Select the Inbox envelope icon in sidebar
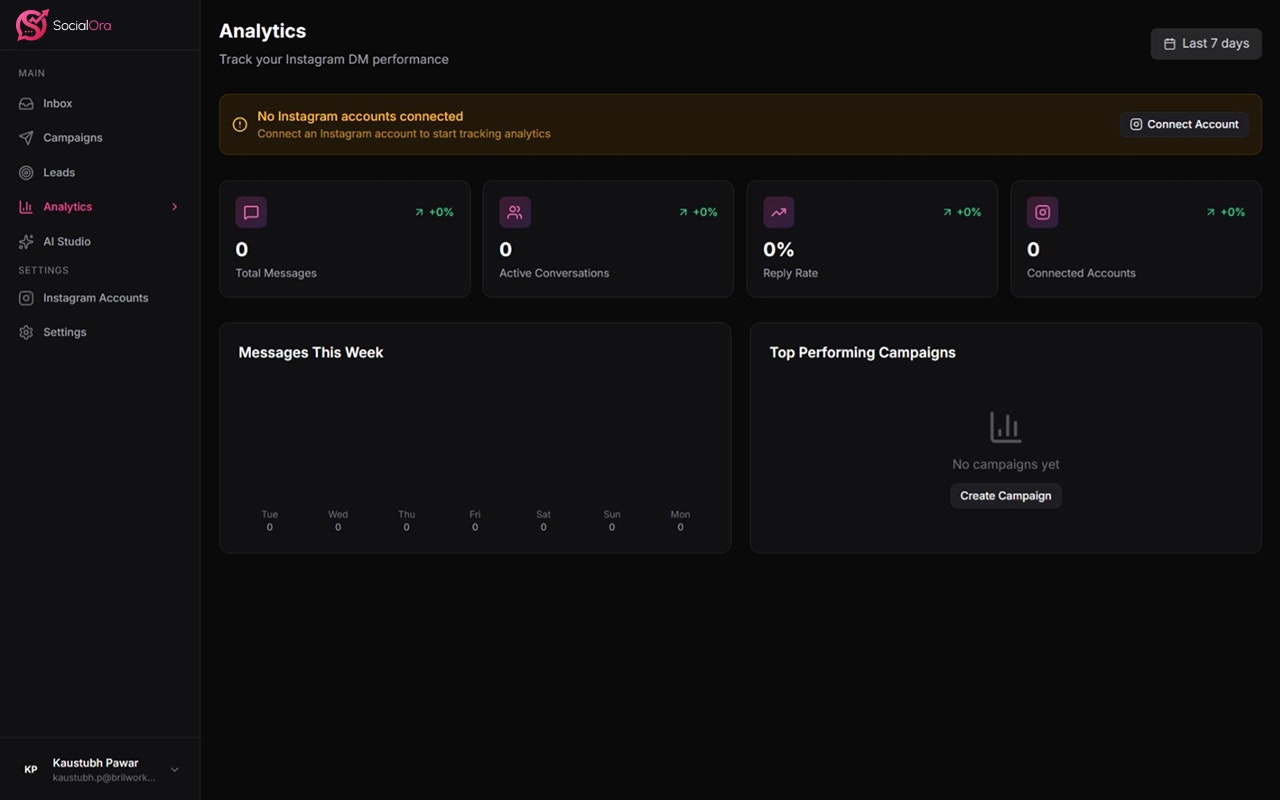1280x800 pixels. (x=25, y=103)
